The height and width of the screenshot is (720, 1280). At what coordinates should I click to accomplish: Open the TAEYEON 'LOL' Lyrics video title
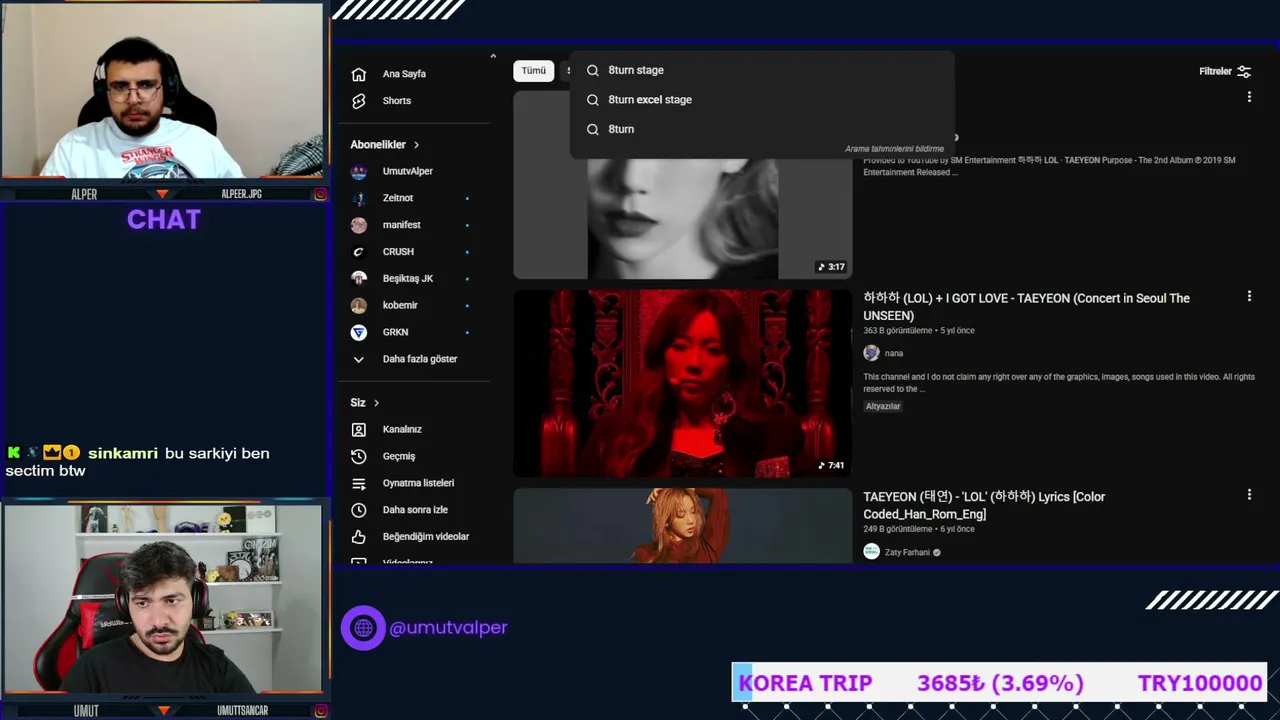[x=984, y=505]
